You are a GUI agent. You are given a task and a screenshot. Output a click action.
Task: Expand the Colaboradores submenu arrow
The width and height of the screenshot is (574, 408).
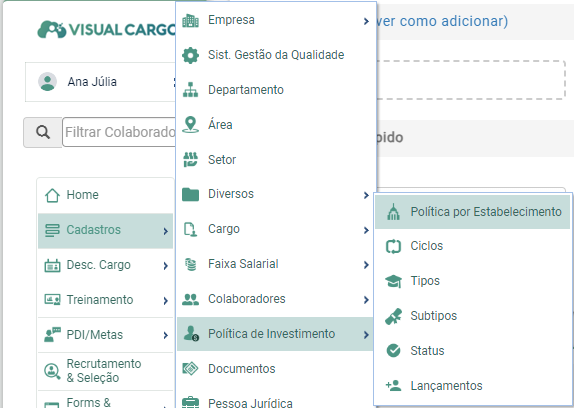(366, 300)
